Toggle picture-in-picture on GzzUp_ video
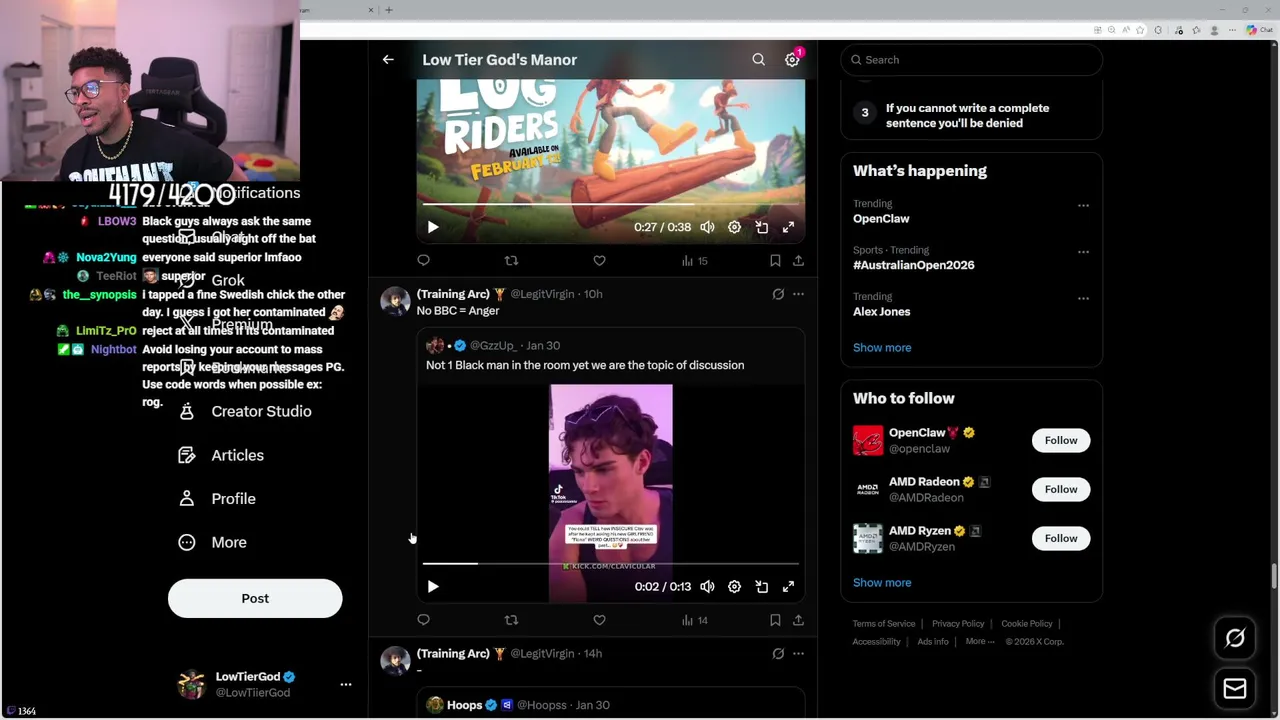Image resolution: width=1280 pixels, height=720 pixels. tap(761, 587)
